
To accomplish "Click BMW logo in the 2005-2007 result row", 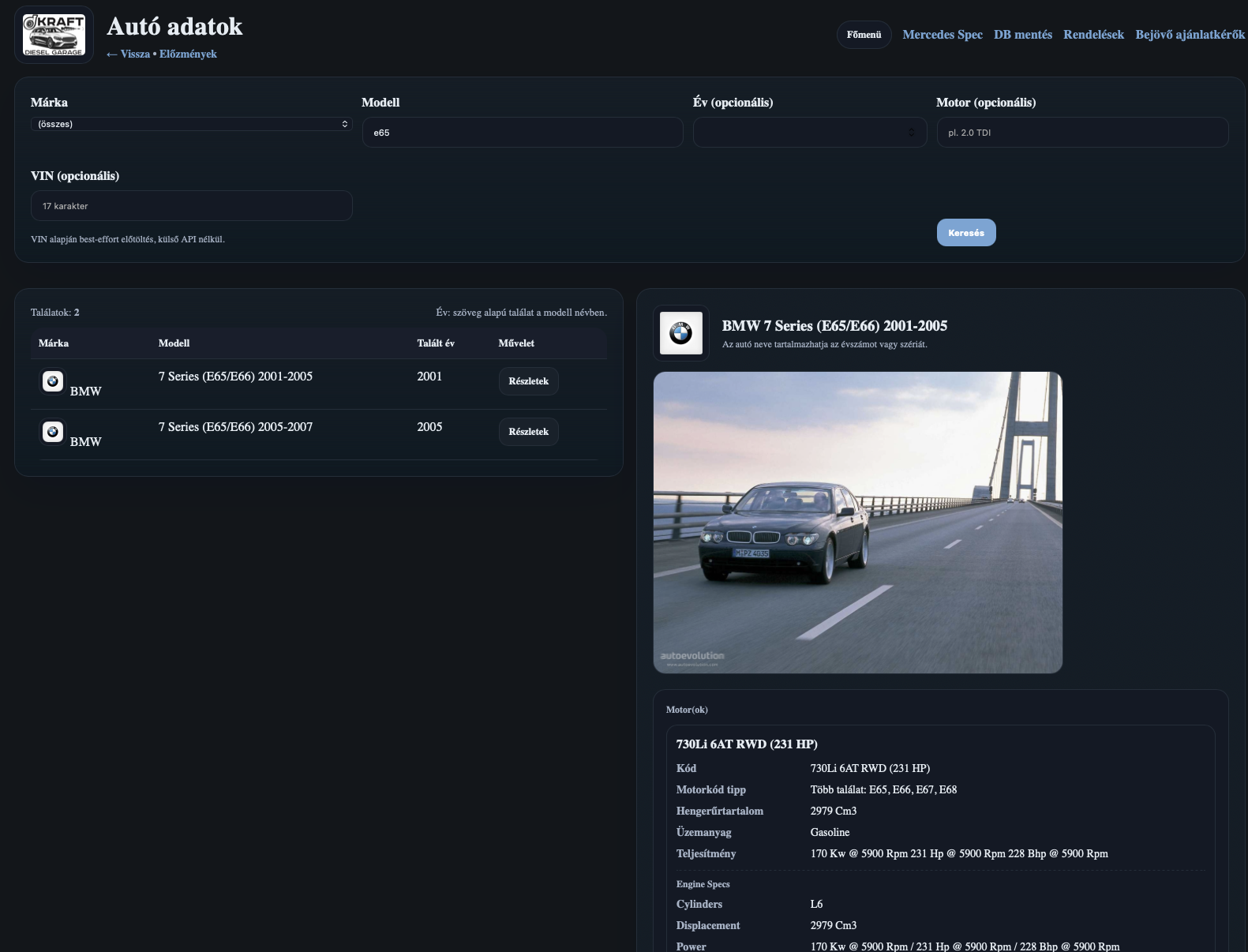I will point(53,432).
